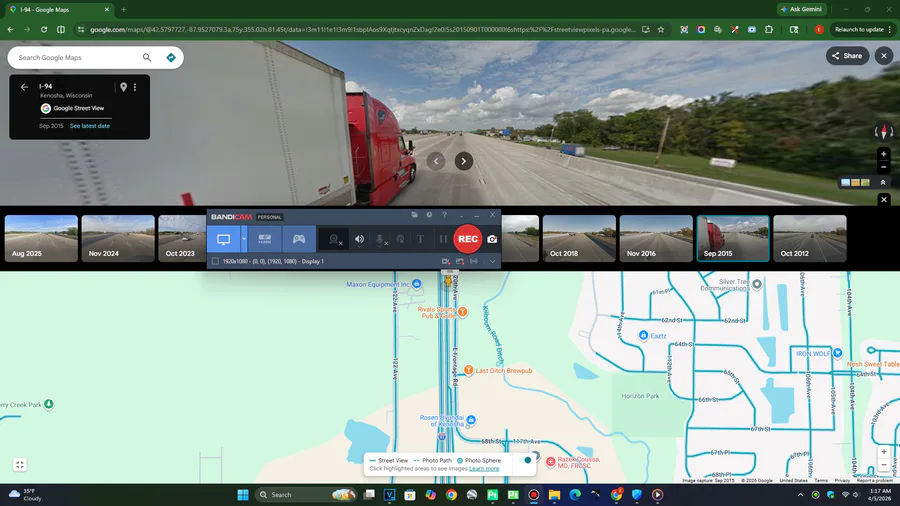Open Bandicam image settings icon
The height and width of the screenshot is (506, 900).
(460, 261)
